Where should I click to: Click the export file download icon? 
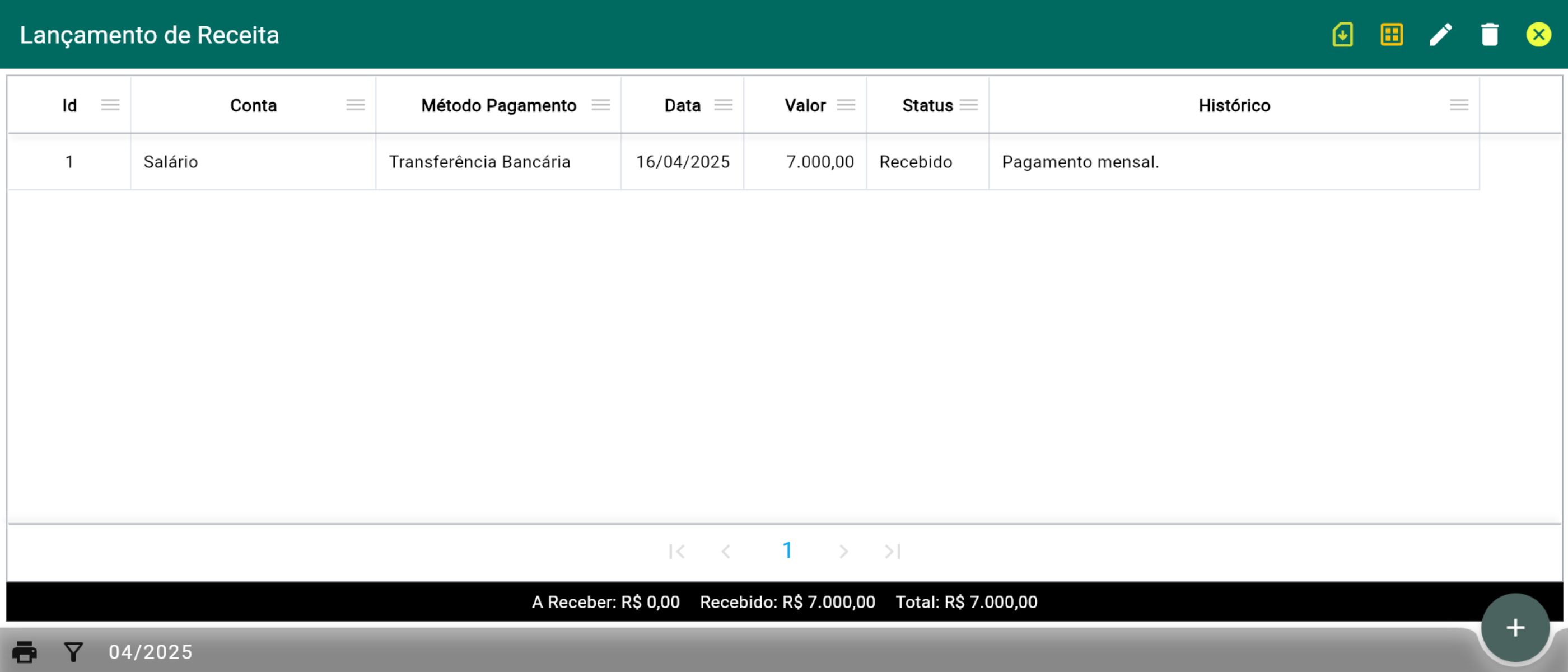point(1342,35)
